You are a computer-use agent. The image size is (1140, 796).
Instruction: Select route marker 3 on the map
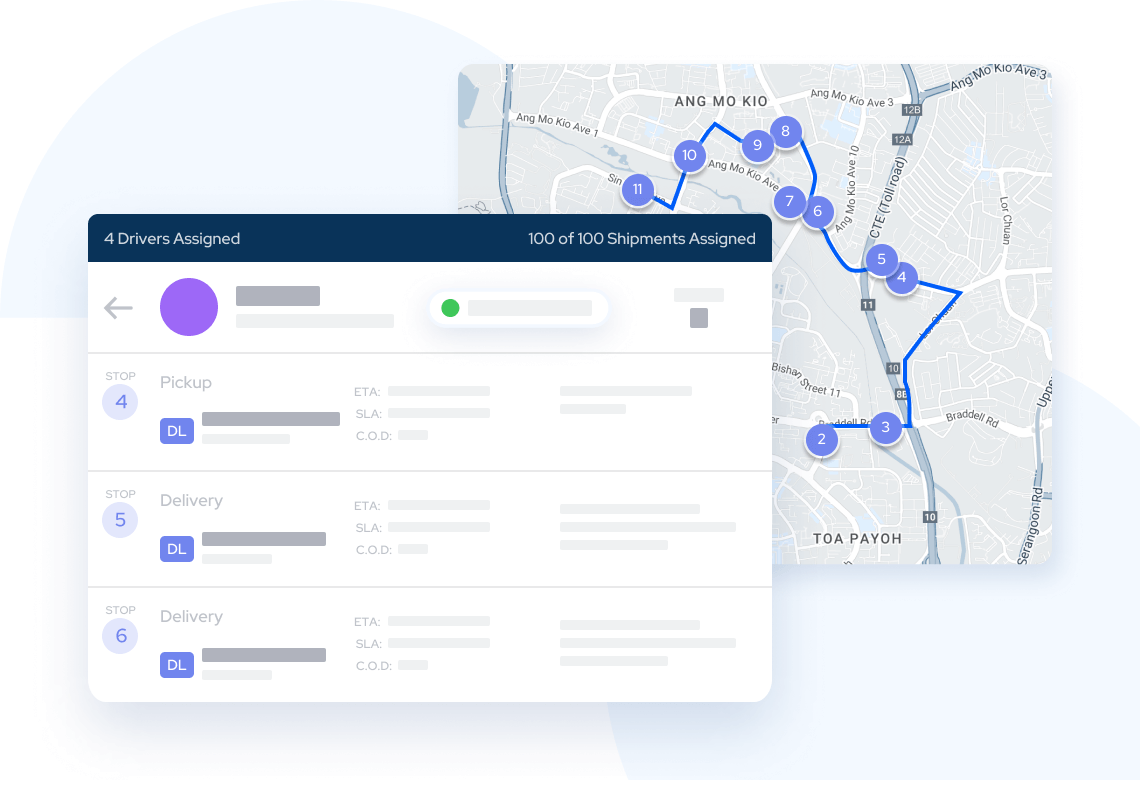[886, 427]
